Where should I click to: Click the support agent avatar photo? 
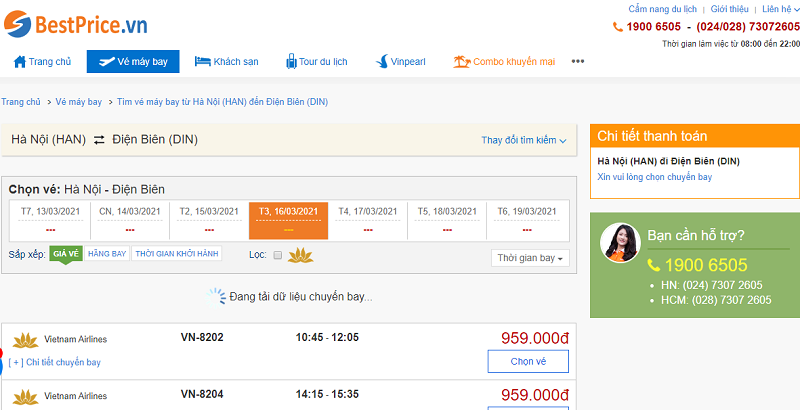coord(620,243)
